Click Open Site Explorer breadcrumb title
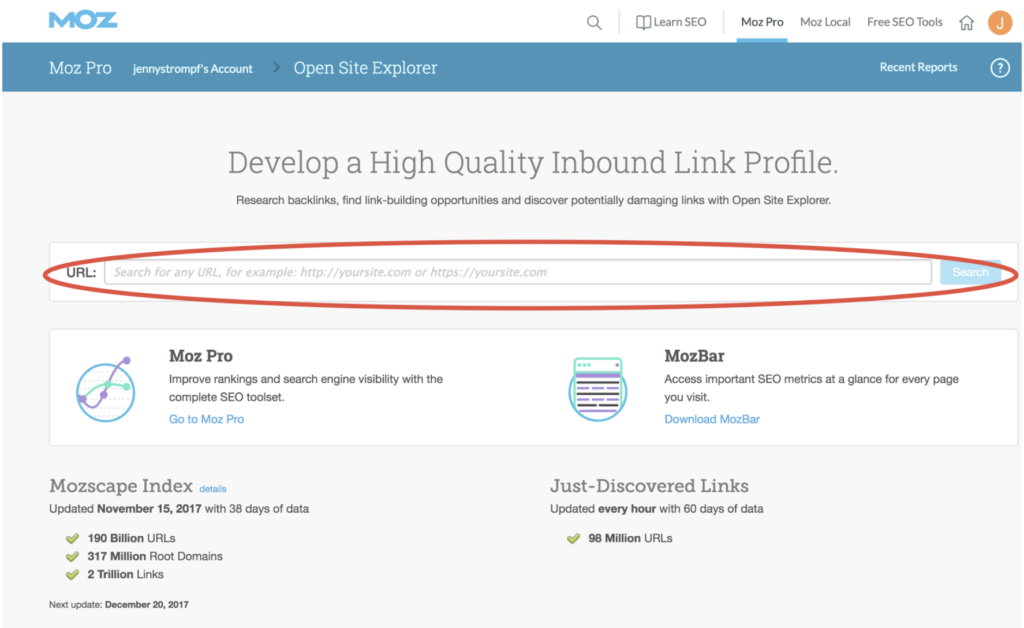1024x628 pixels. pyautogui.click(x=365, y=68)
